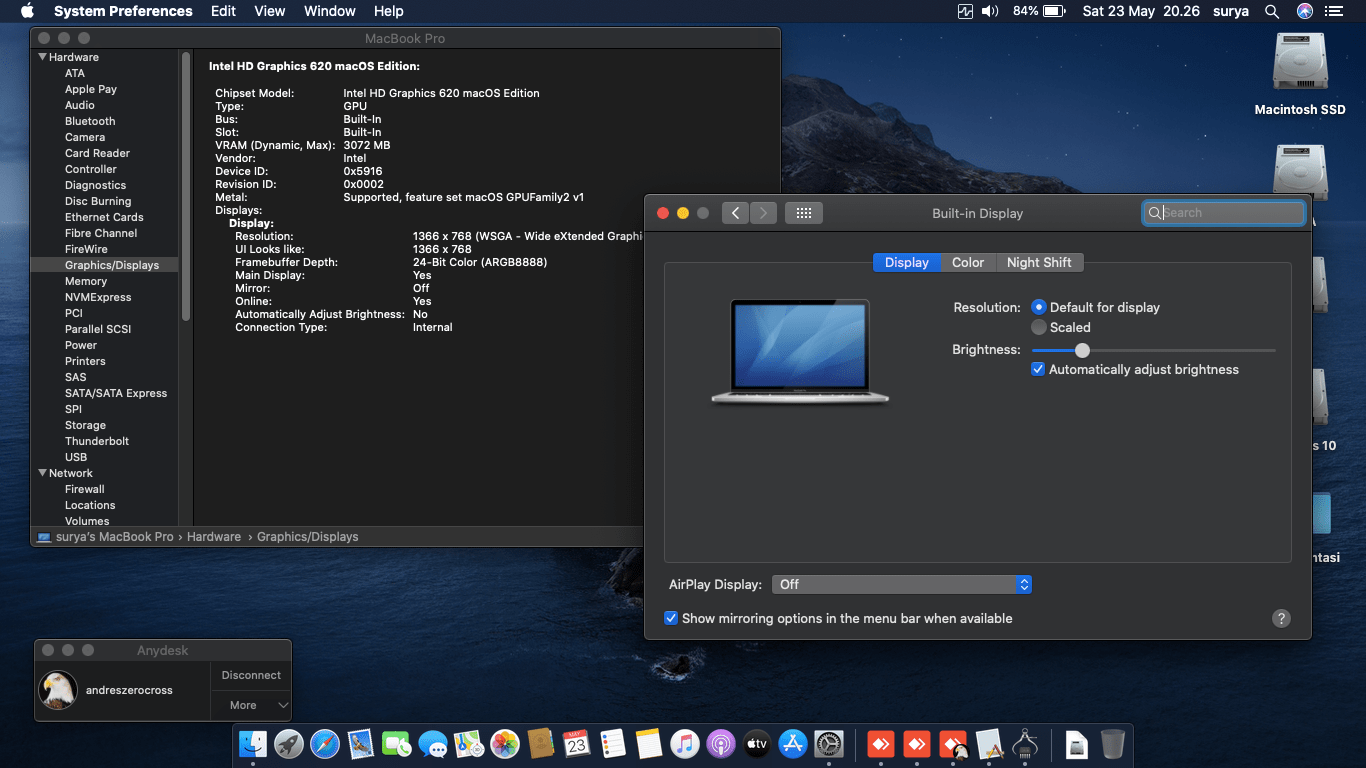Image resolution: width=1366 pixels, height=768 pixels.
Task: Click the back arrow in Built-in Display window
Action: coord(735,213)
